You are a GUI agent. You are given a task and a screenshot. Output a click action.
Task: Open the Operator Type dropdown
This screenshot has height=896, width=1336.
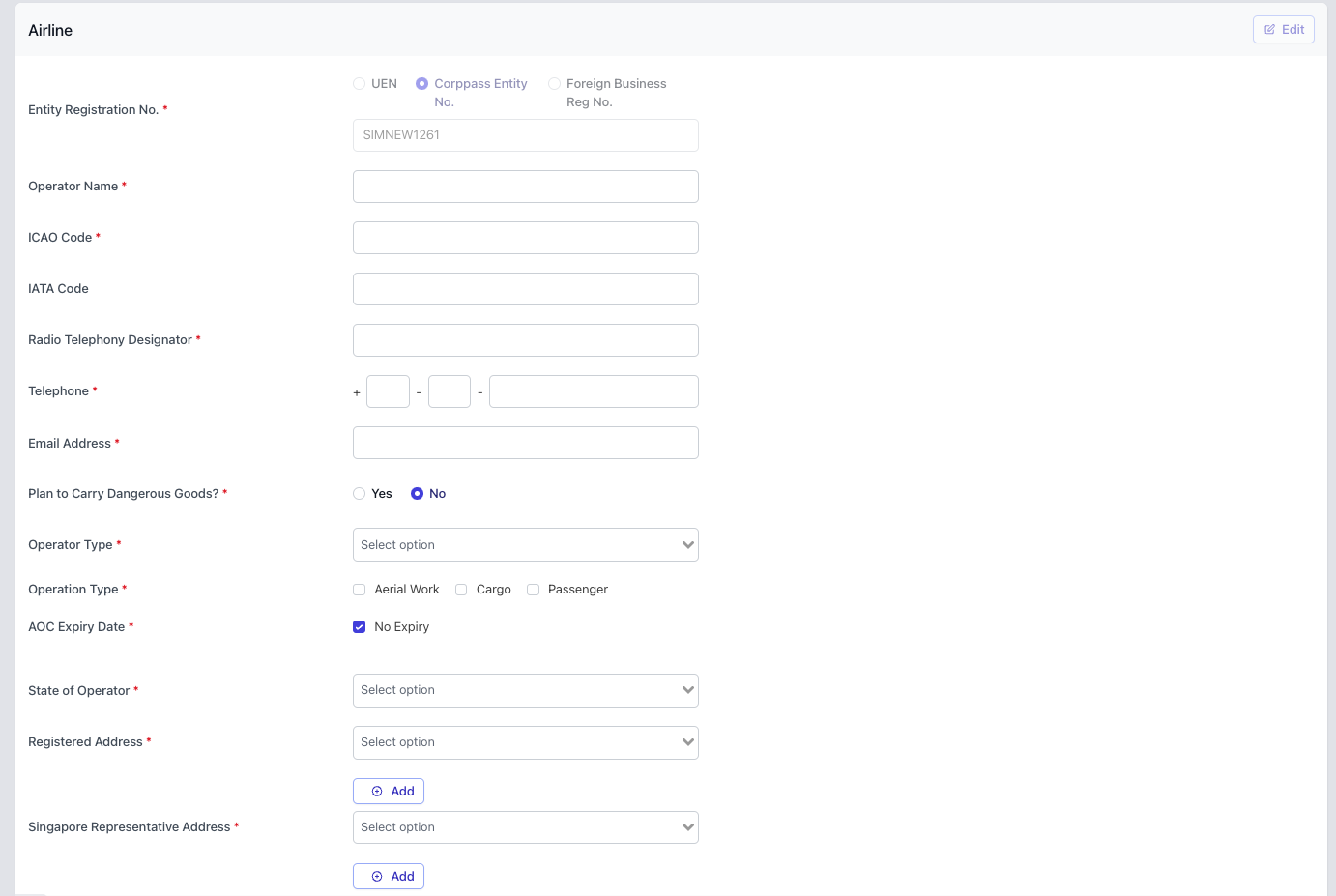(x=525, y=545)
